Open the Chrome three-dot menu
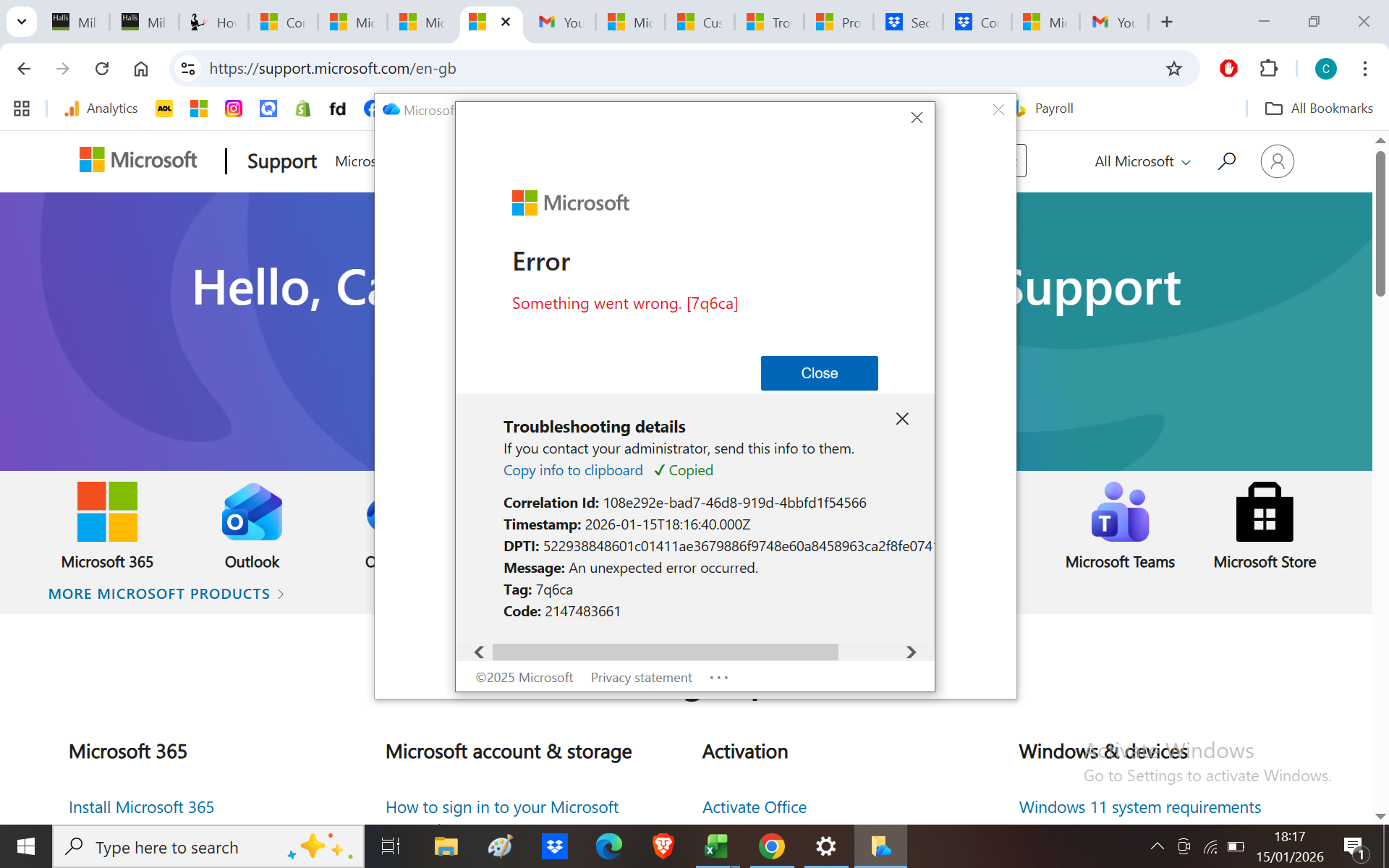Screen dimensions: 1389x868 point(1364,69)
